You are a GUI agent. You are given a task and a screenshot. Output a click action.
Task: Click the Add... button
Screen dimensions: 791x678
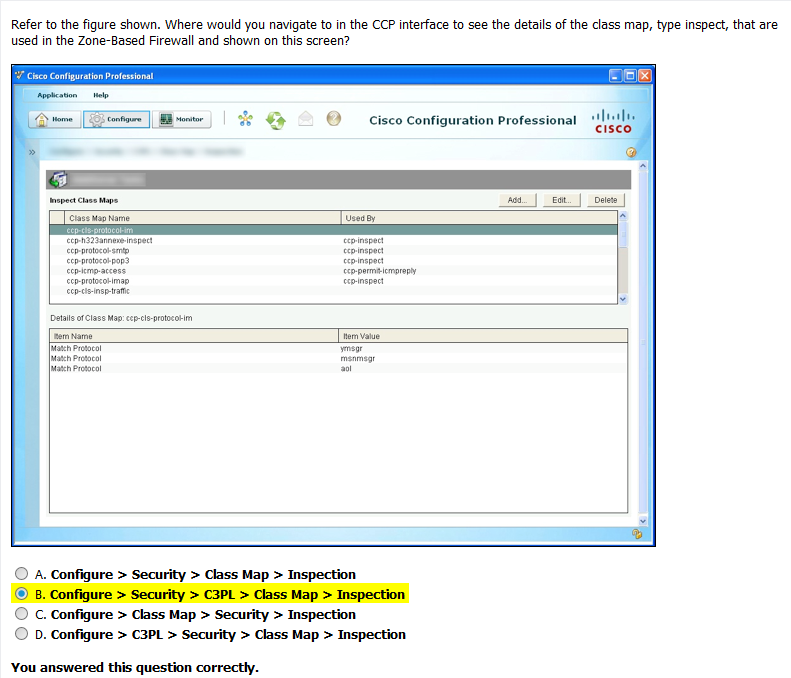pyautogui.click(x=517, y=200)
